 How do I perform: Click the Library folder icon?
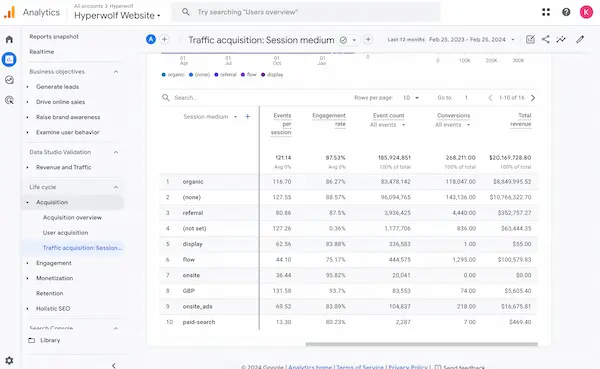32,340
